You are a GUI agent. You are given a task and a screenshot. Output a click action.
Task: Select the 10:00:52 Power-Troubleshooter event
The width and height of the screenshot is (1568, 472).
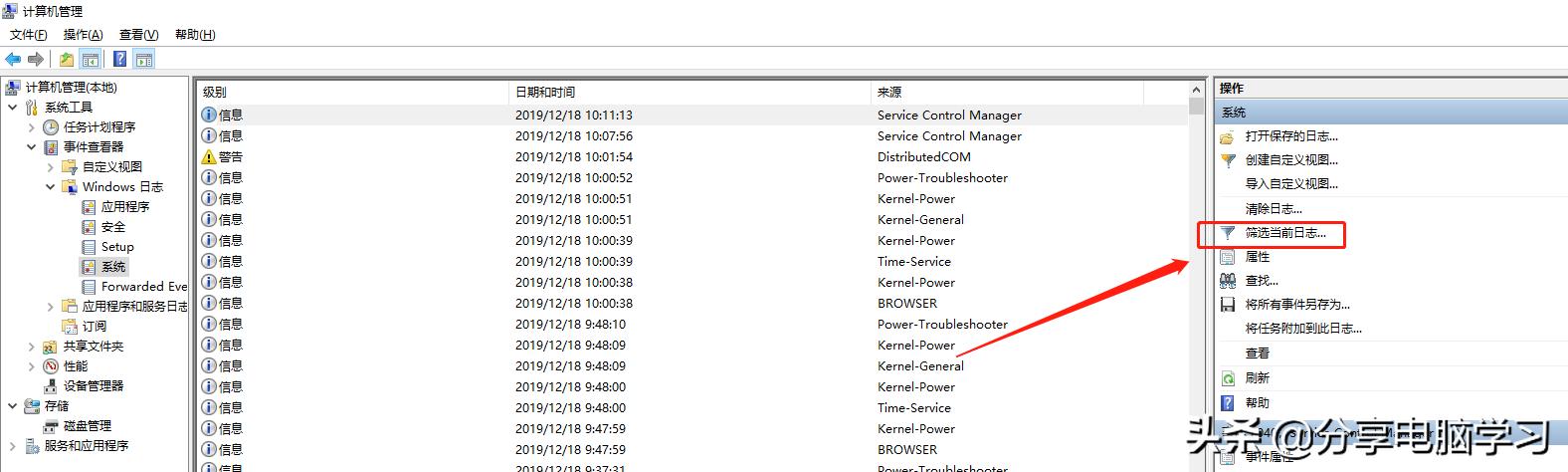pos(693,178)
